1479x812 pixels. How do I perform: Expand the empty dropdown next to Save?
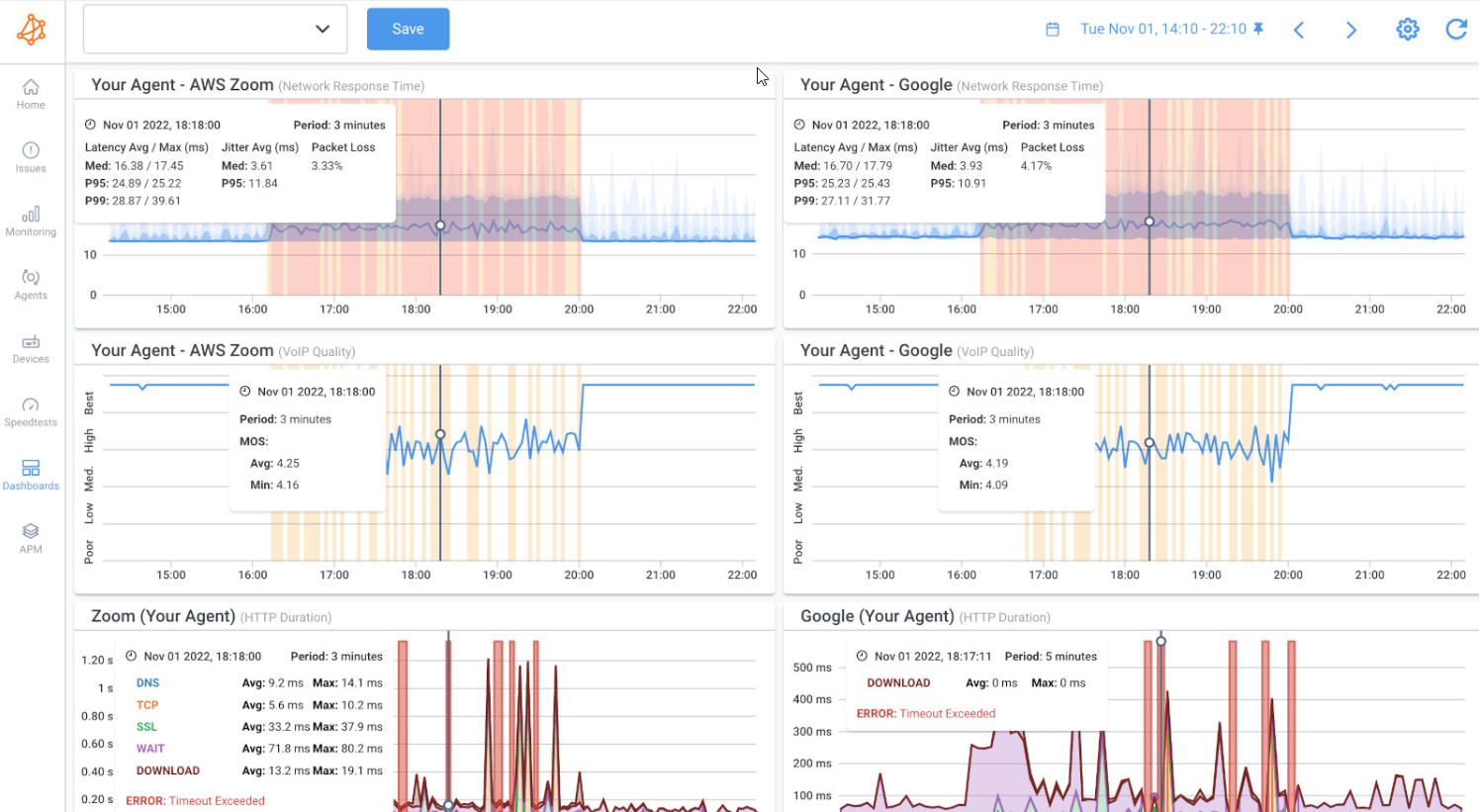coord(322,29)
